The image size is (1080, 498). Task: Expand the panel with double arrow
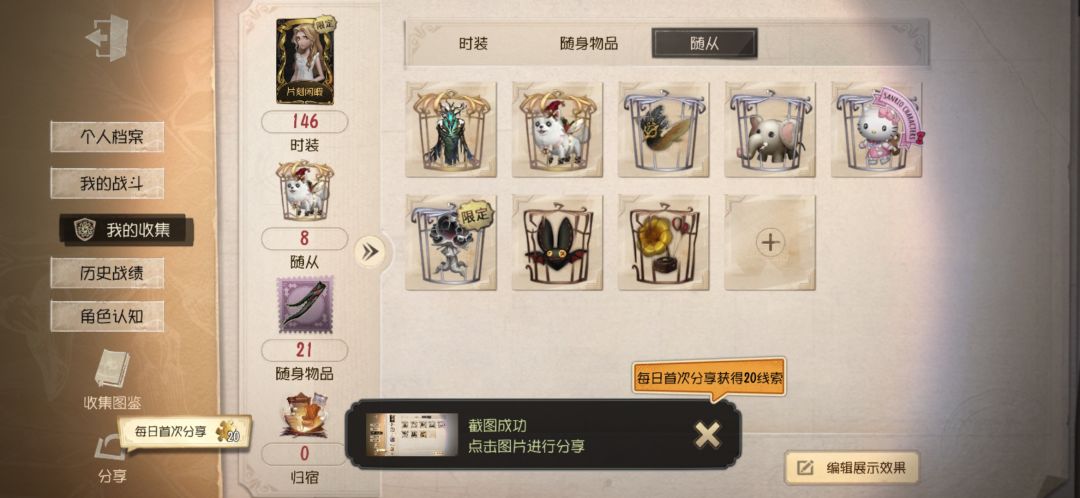[371, 252]
